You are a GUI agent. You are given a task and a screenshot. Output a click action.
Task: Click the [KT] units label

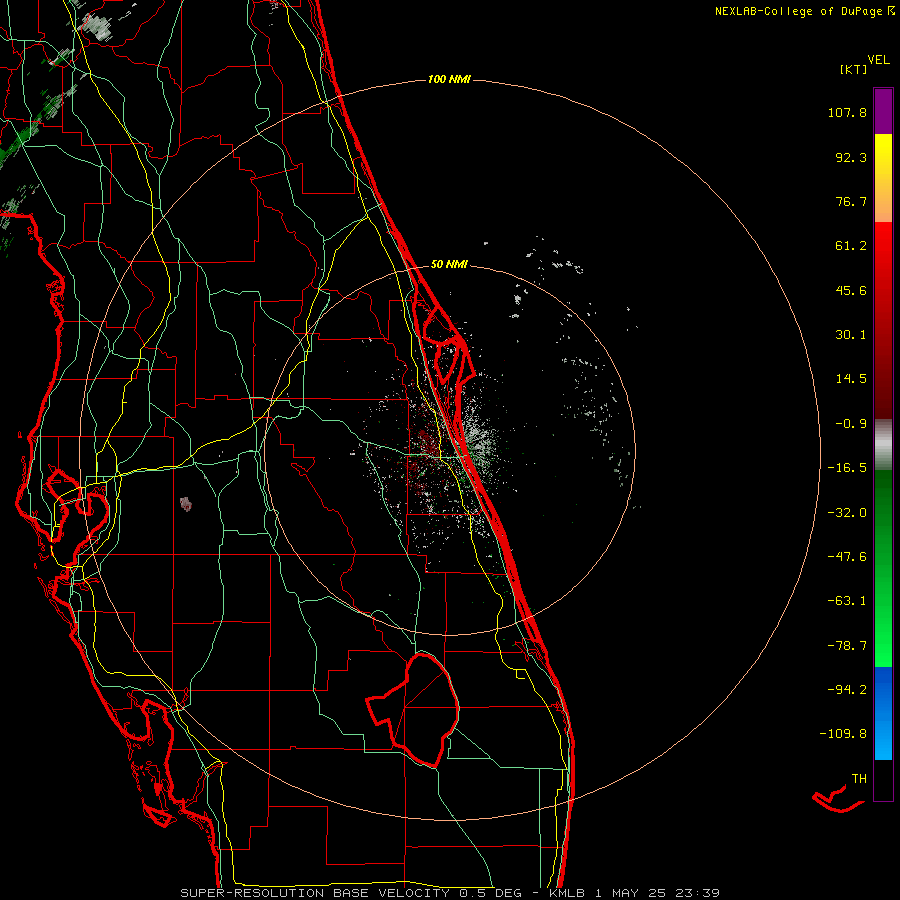pos(853,69)
